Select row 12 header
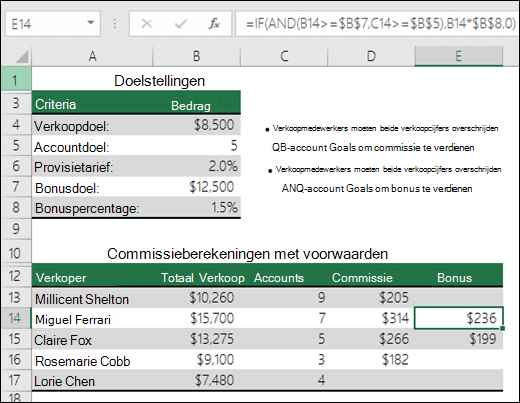The width and height of the screenshot is (520, 403). point(16,276)
